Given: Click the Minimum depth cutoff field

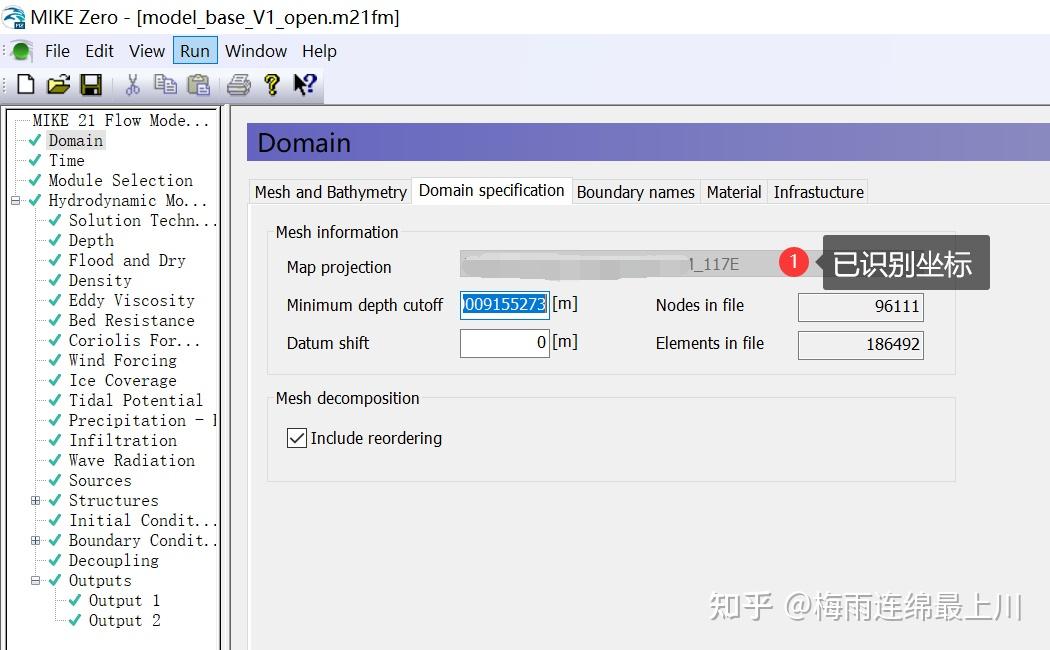Looking at the screenshot, I should point(505,305).
